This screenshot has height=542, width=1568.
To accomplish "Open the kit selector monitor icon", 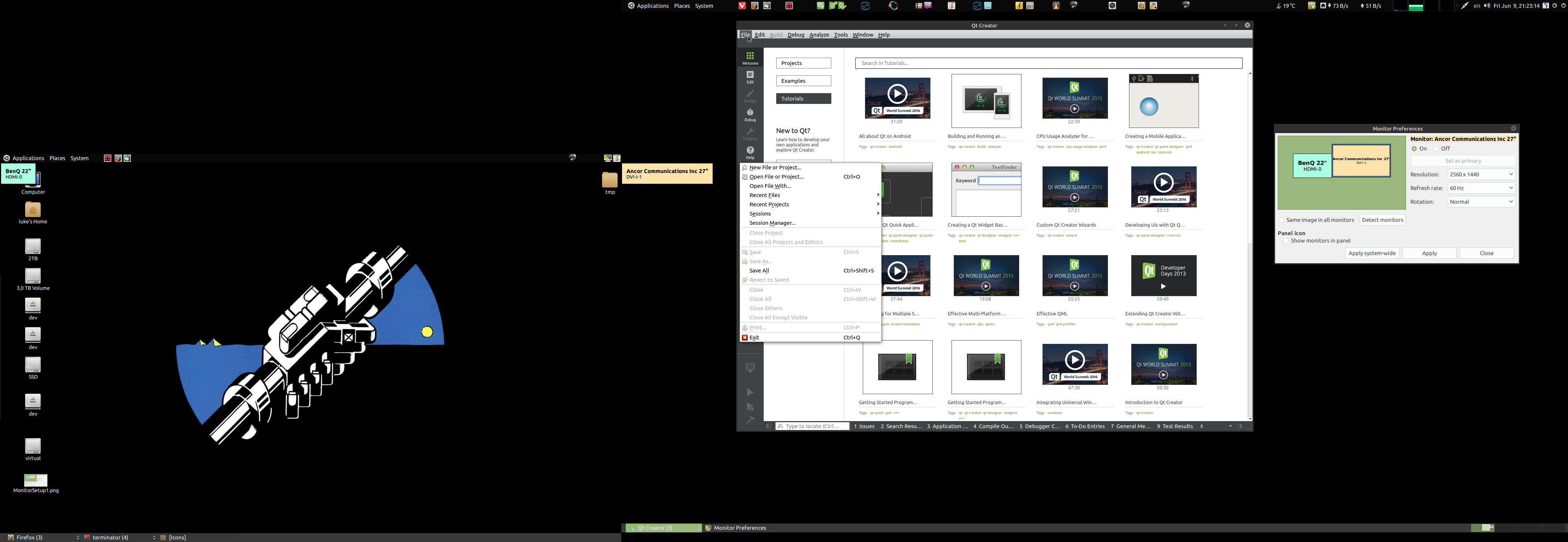I will (750, 368).
